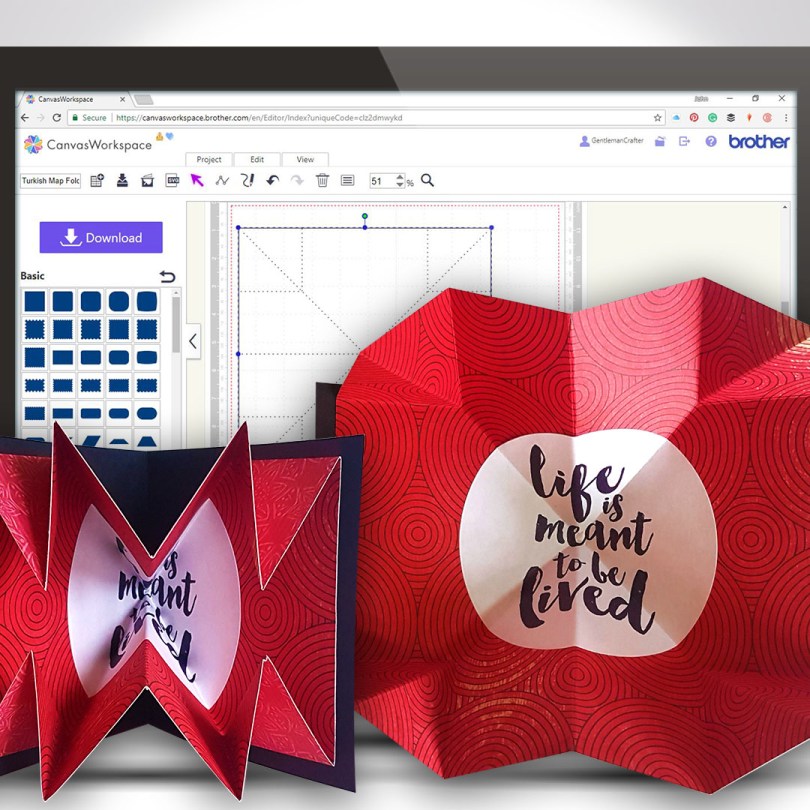The height and width of the screenshot is (810, 810).
Task: Select the purple arrow selection tool
Action: 198,181
